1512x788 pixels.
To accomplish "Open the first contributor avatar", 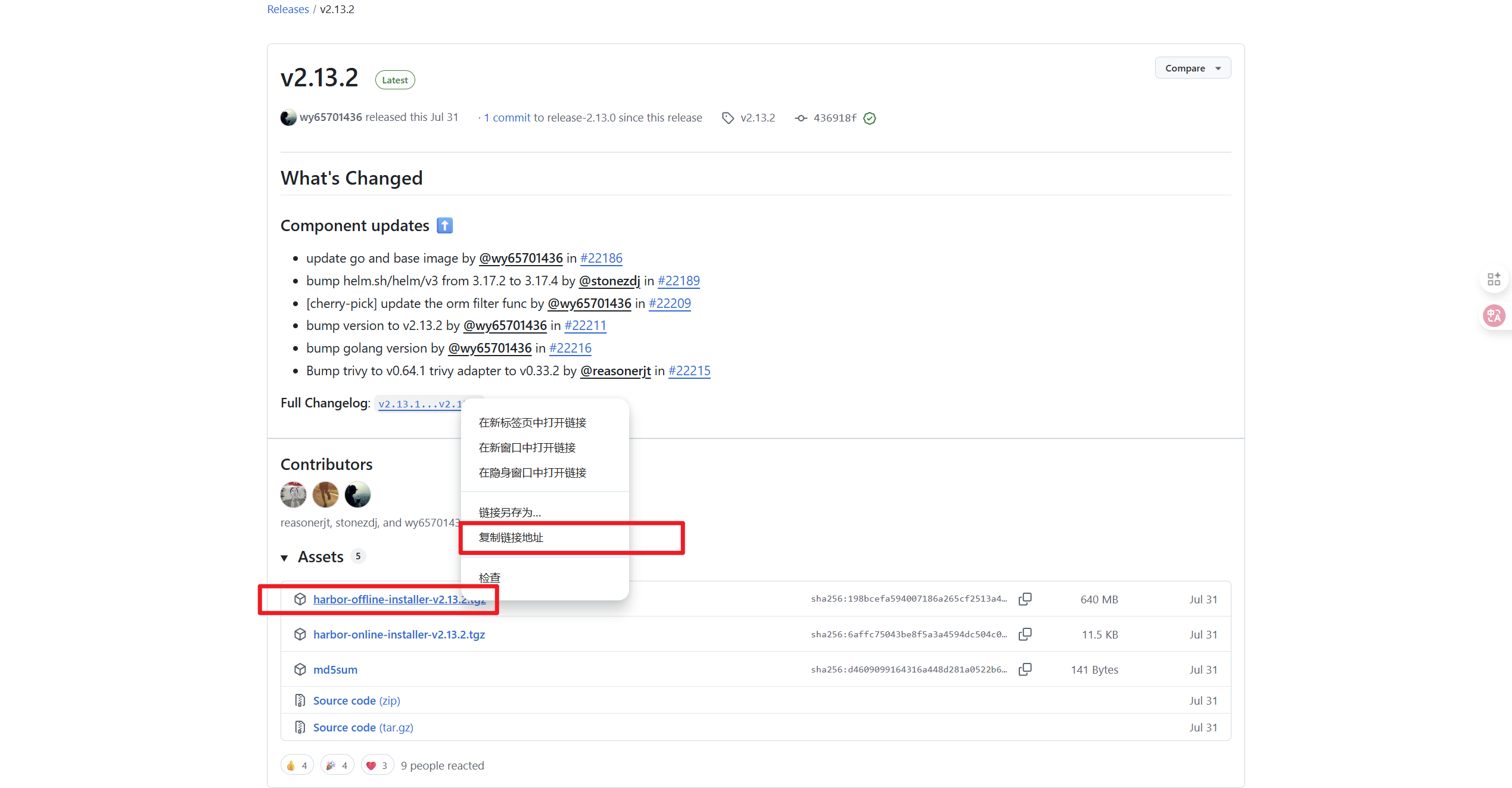I will click(293, 494).
